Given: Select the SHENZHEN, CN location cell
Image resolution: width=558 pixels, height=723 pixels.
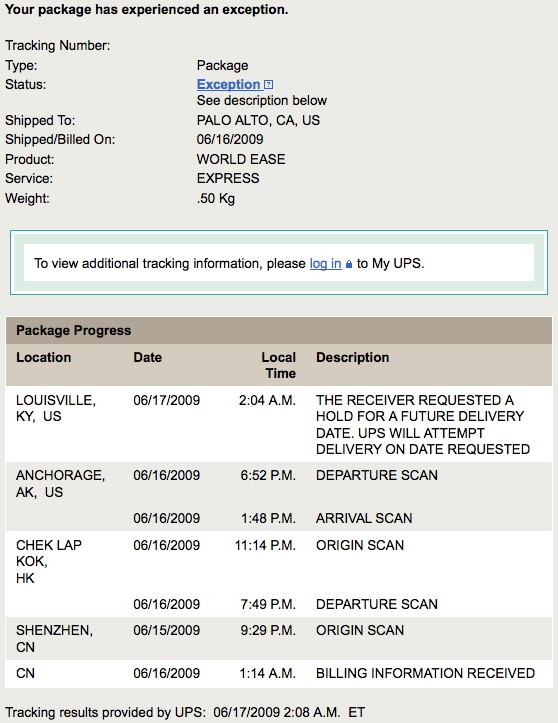Looking at the screenshot, I should [x=54, y=639].
